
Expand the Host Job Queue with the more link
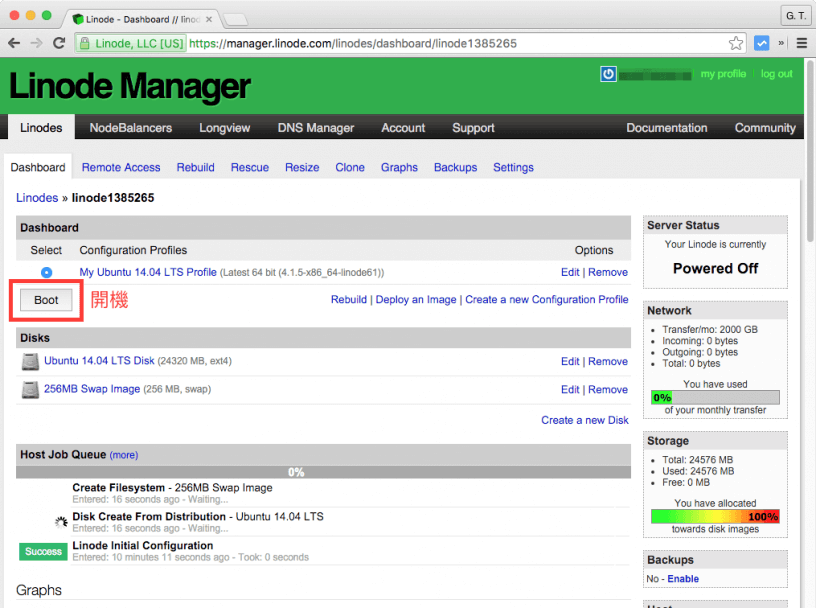124,455
